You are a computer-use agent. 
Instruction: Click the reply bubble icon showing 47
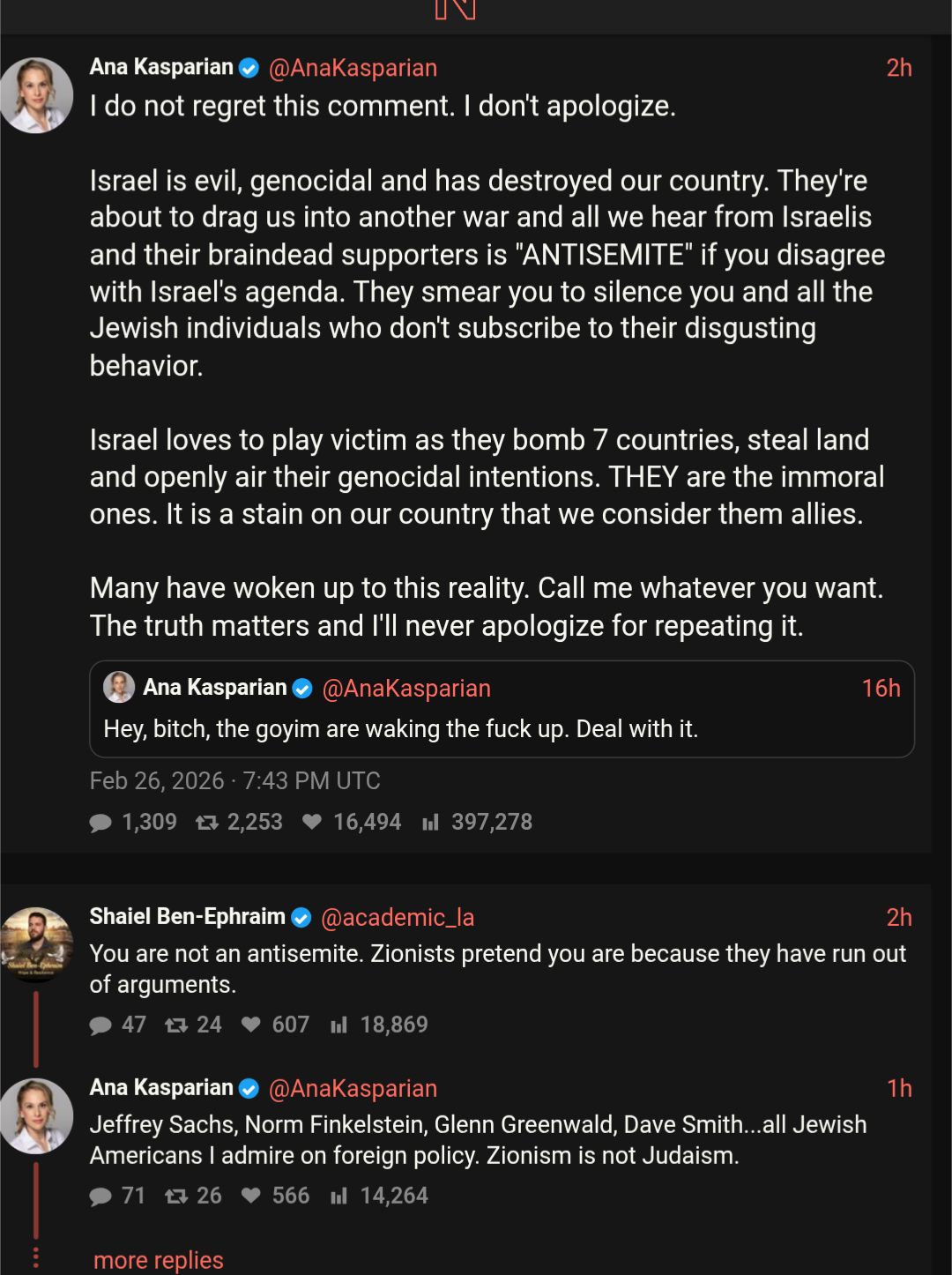tap(100, 1025)
